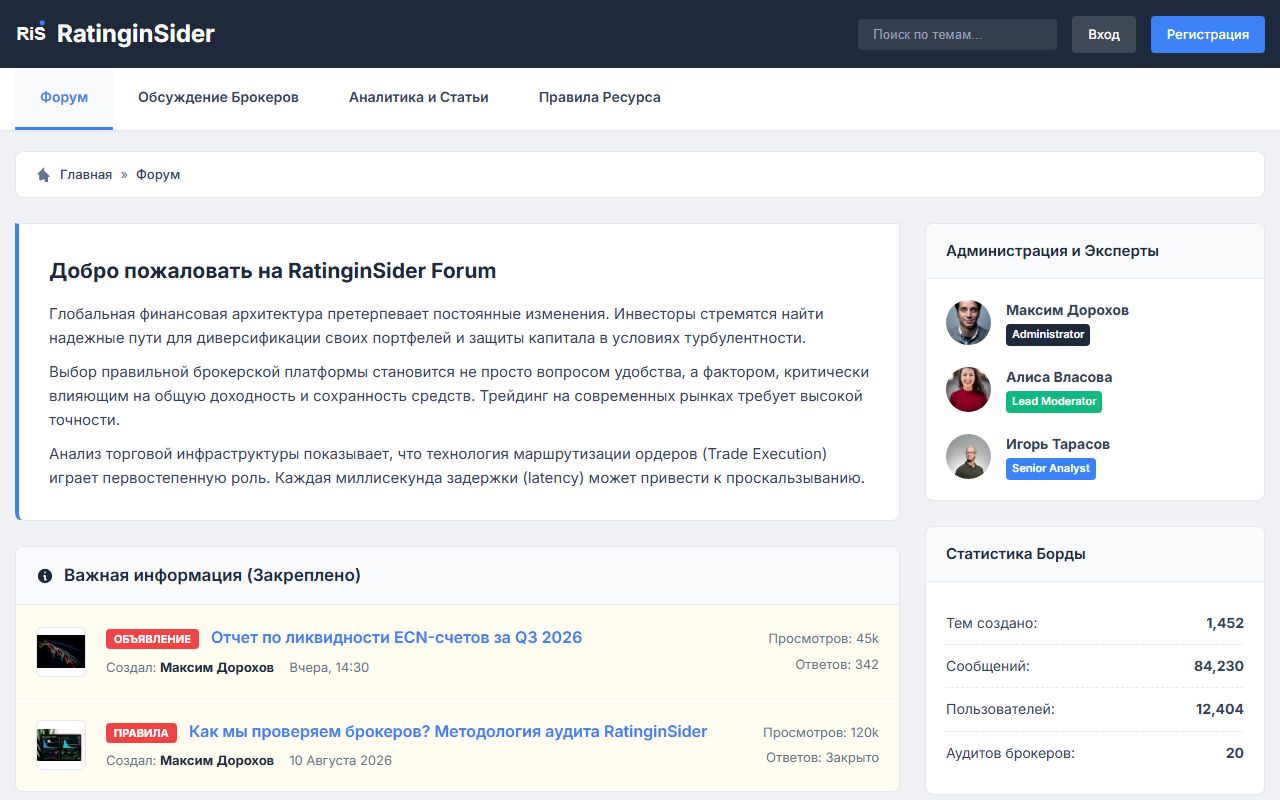This screenshot has width=1280, height=800.
Task: Click the RatinginSider logo icon
Action: pos(31,33)
